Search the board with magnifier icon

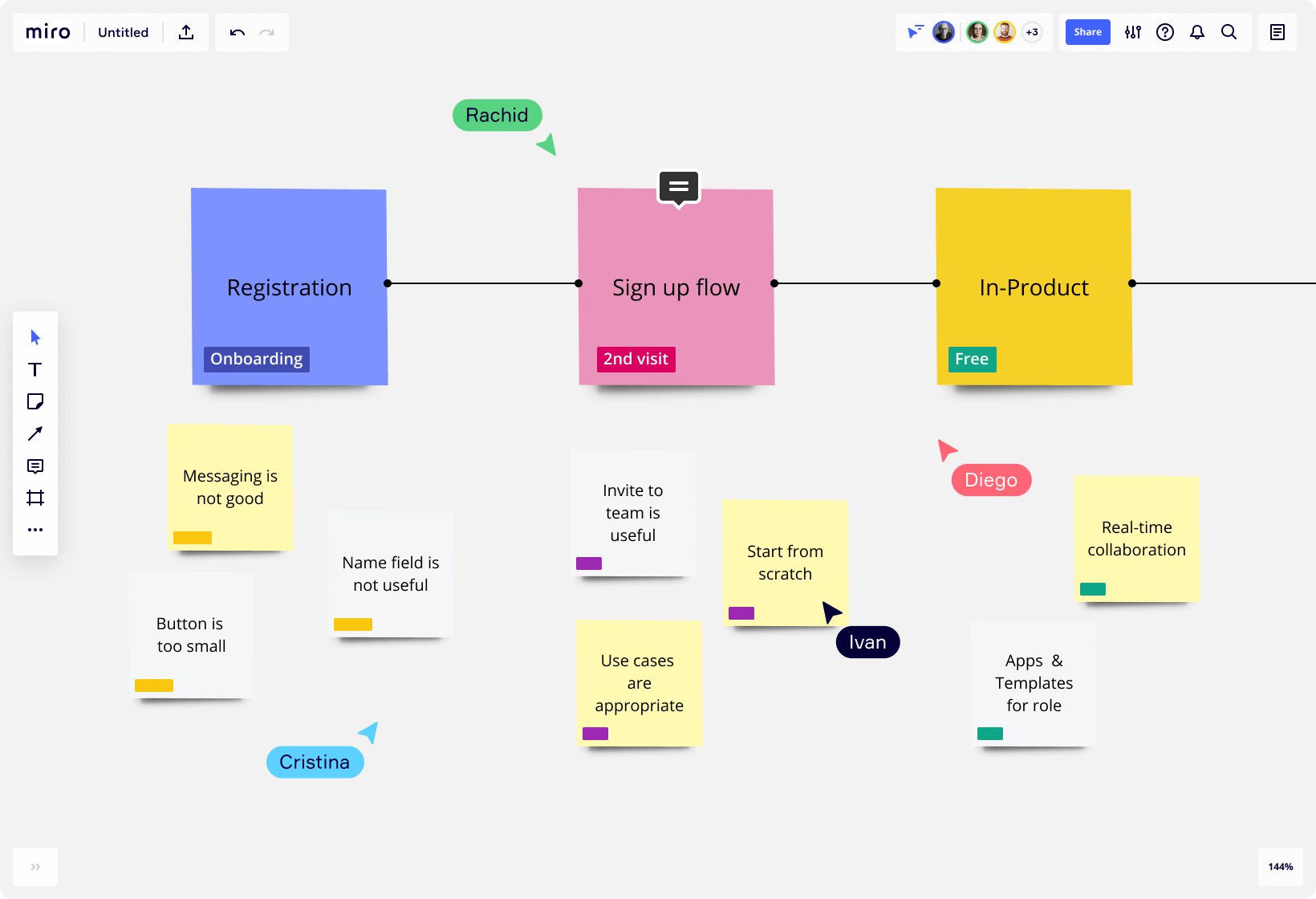pyautogui.click(x=1229, y=32)
